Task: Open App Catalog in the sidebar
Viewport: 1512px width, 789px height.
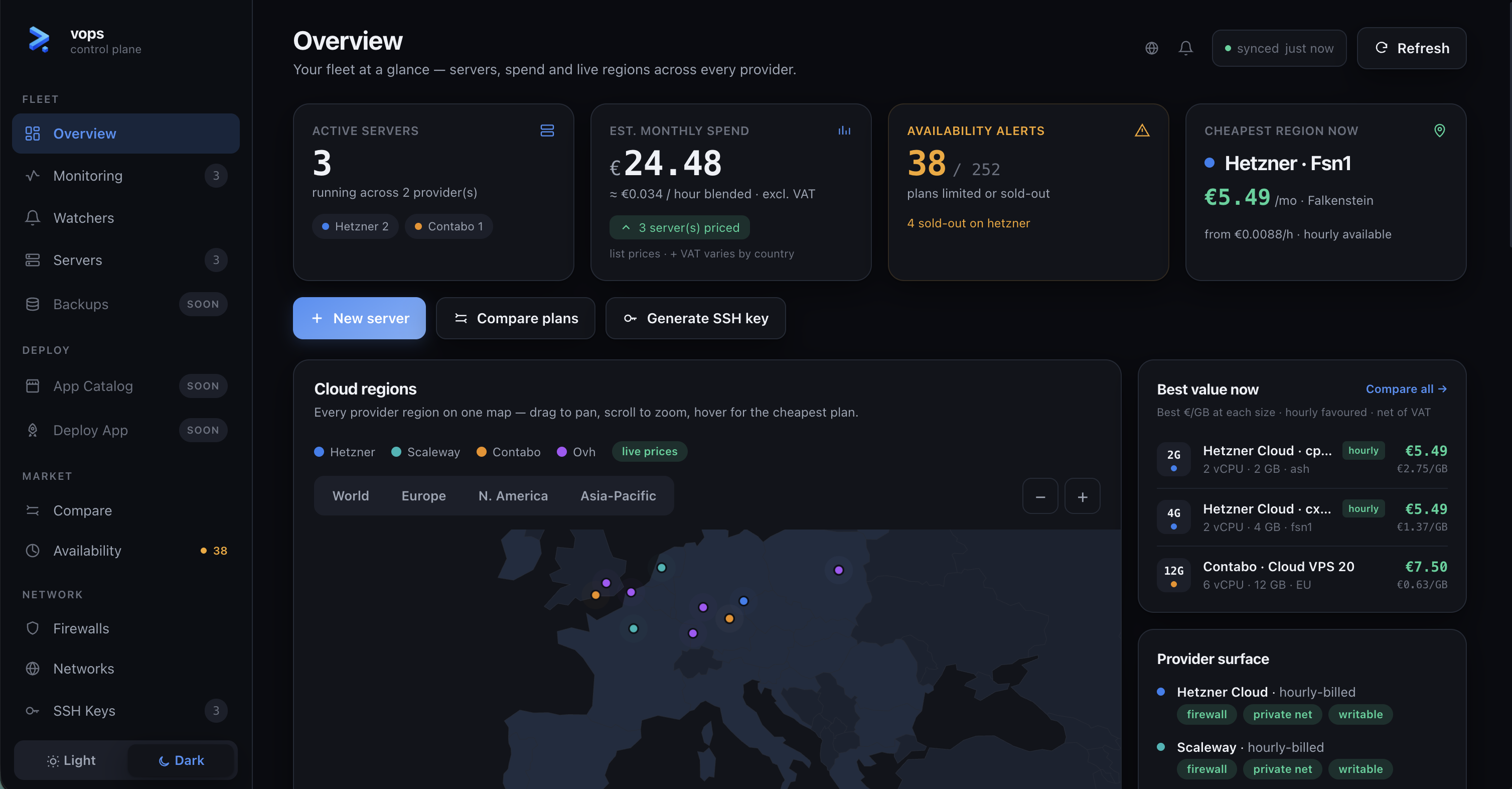Action: click(125, 385)
